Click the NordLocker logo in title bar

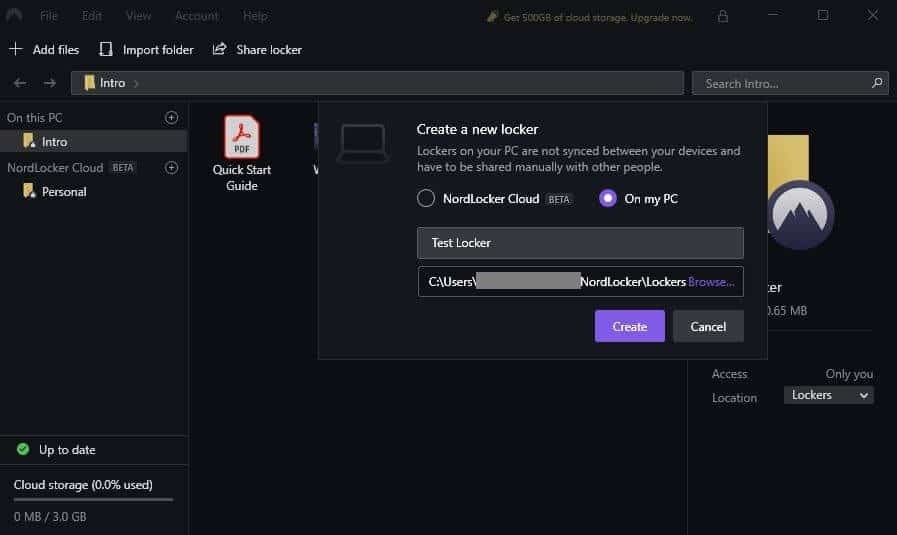coord(14,15)
